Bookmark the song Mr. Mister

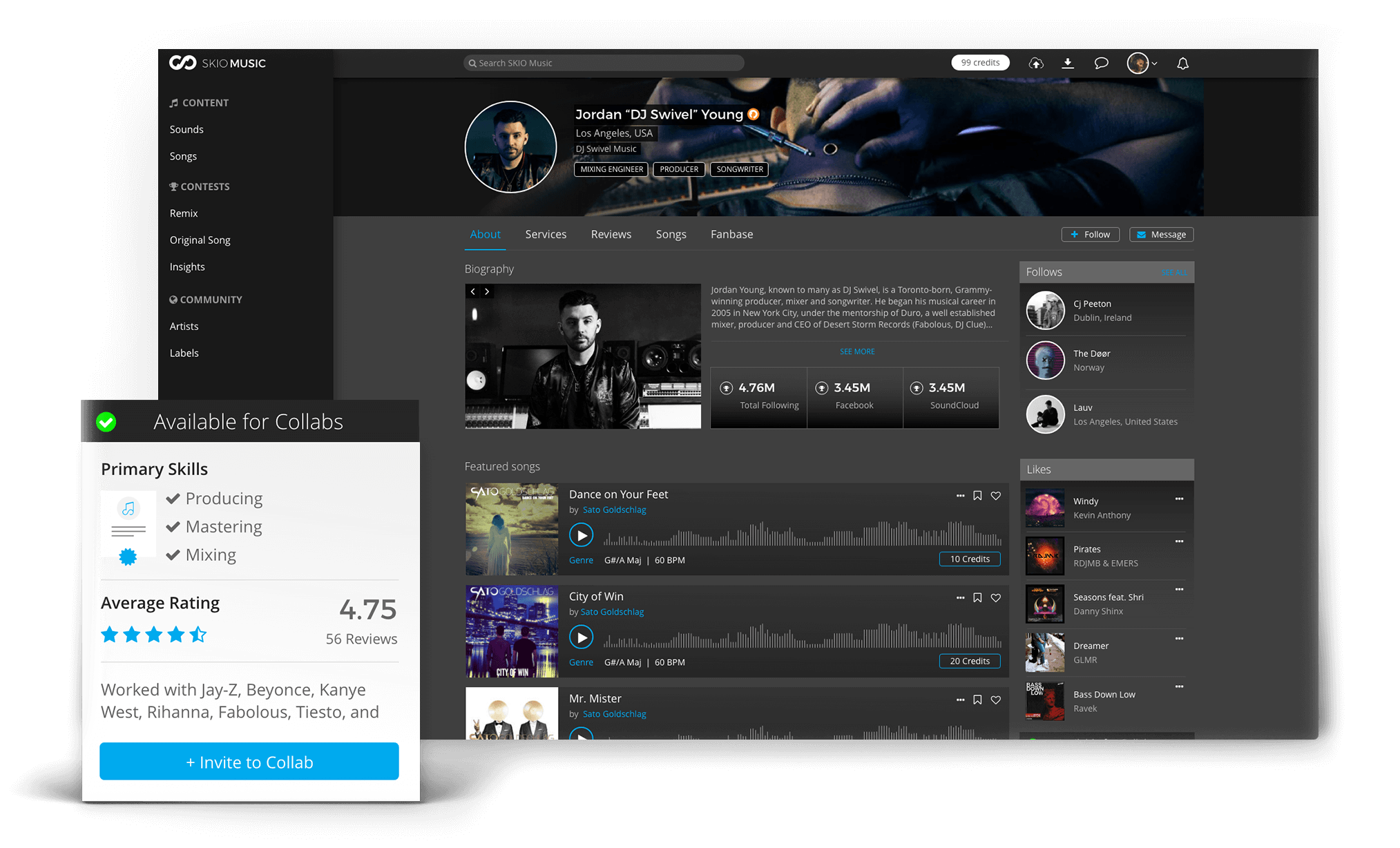[977, 700]
